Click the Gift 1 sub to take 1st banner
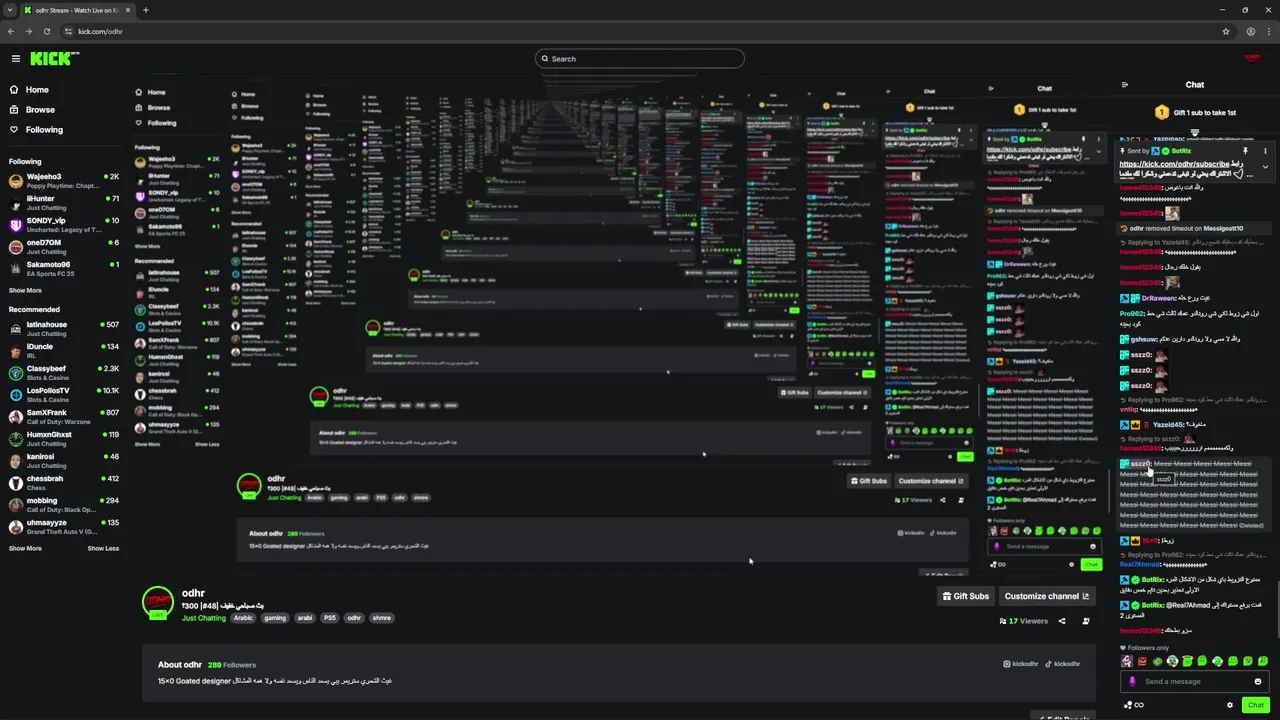 1195,113
